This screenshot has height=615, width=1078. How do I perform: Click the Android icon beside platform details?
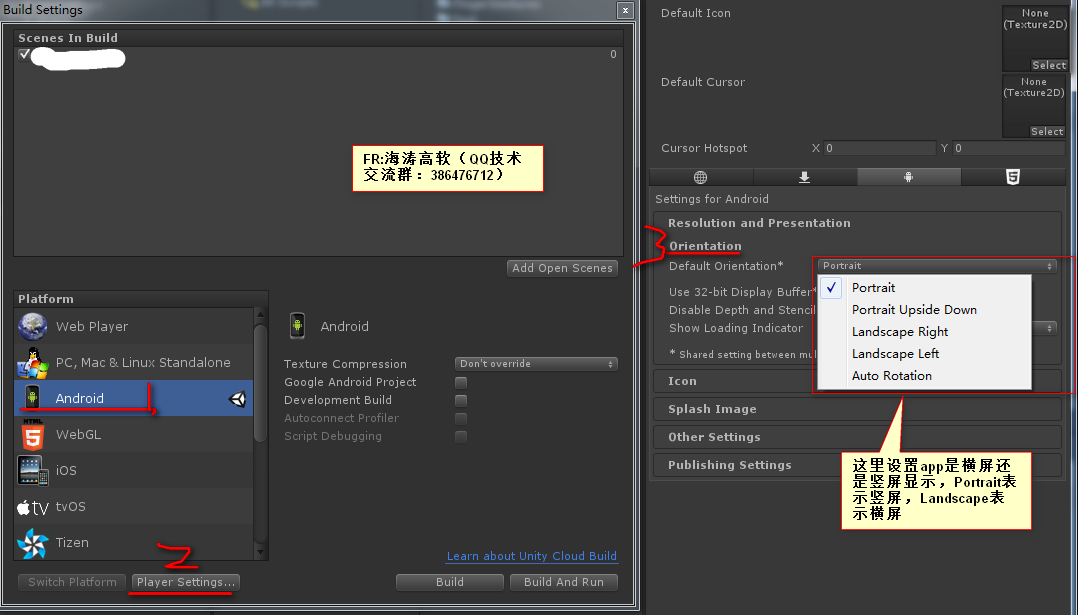tap(297, 326)
